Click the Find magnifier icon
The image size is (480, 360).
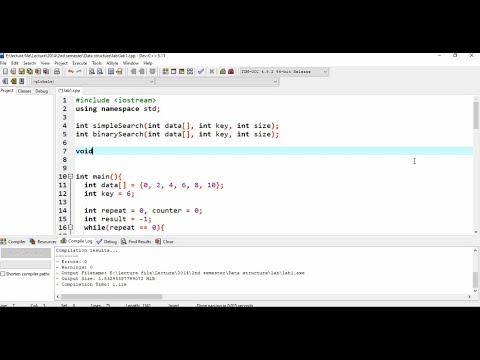[x=92, y=71]
